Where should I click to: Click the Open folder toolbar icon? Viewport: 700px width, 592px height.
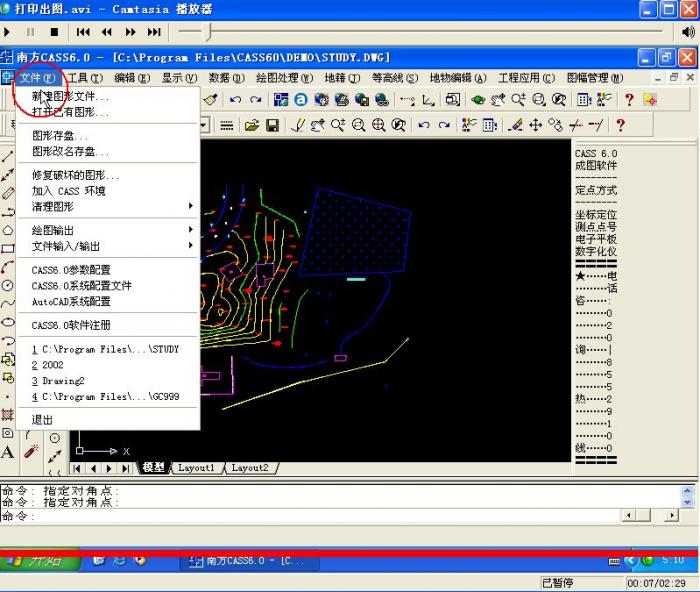click(250, 125)
